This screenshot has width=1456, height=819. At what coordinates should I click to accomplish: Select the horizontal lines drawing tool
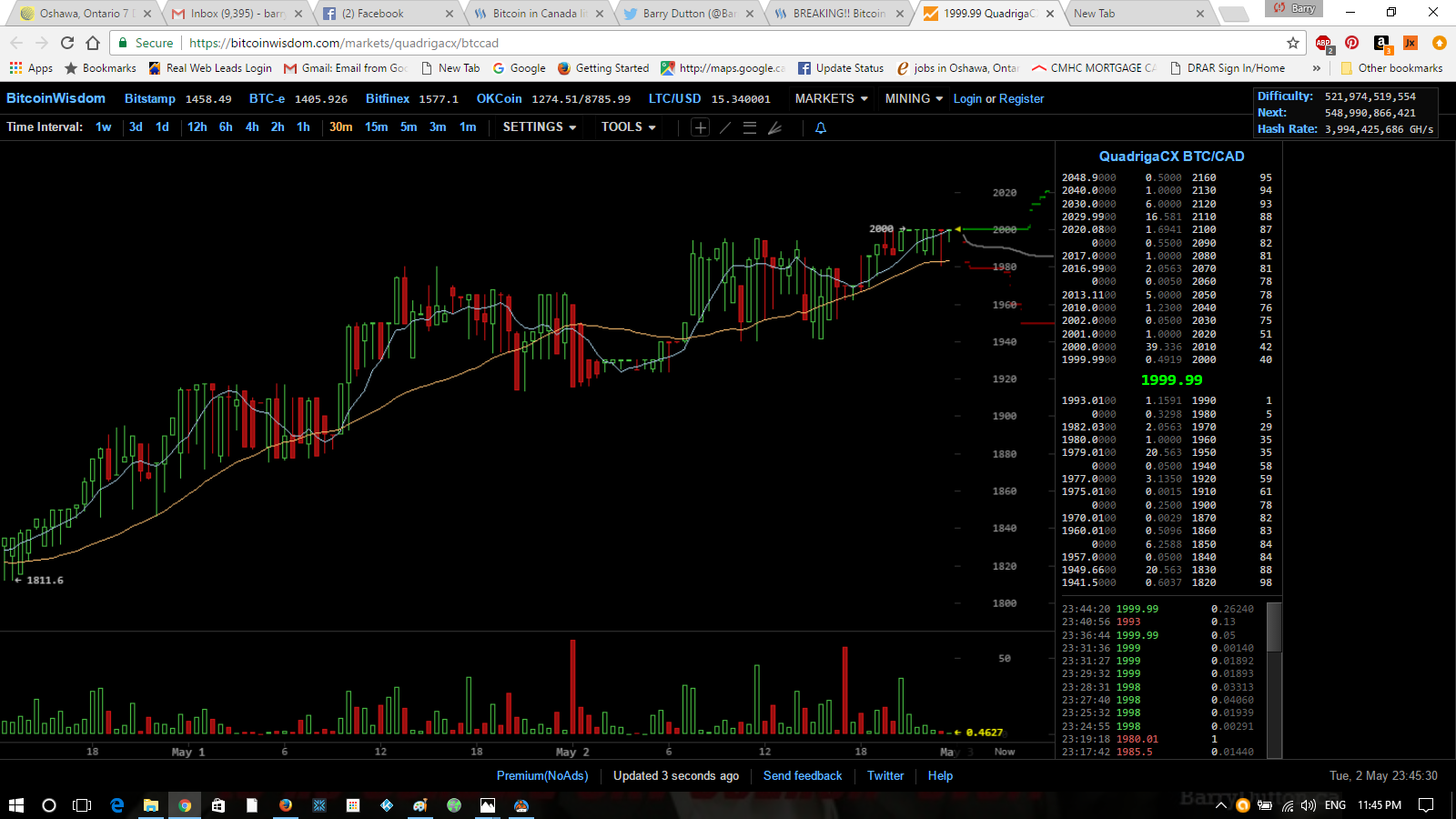pyautogui.click(x=750, y=127)
